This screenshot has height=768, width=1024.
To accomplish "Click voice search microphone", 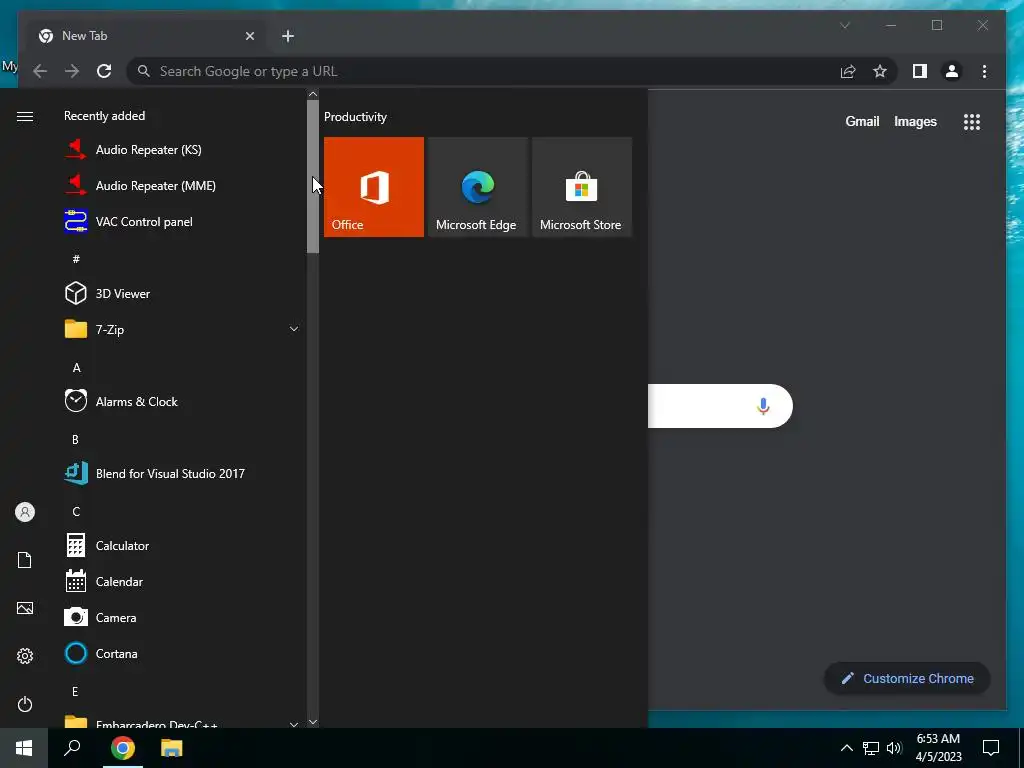I will (763, 406).
